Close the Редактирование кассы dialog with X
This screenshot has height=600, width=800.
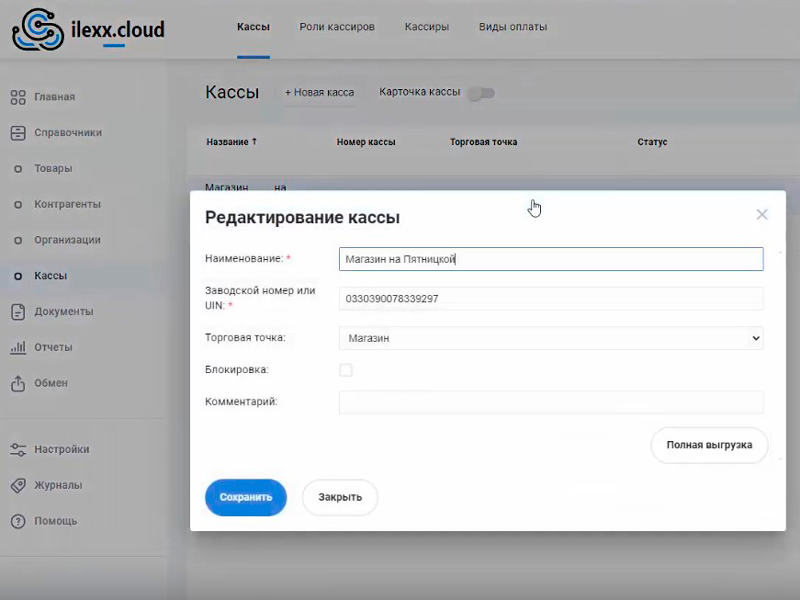point(762,215)
